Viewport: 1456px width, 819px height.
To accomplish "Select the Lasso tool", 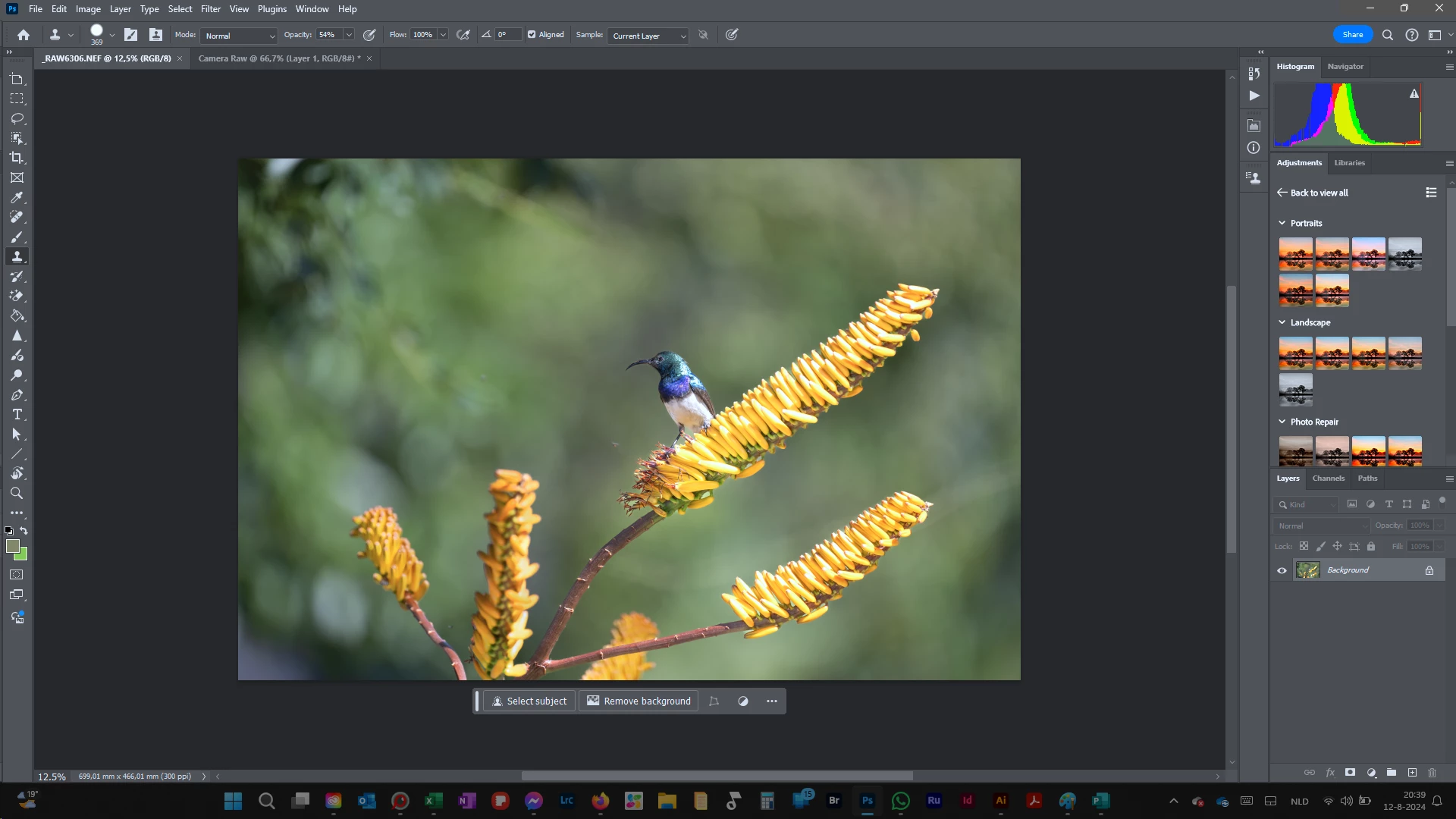I will tap(17, 118).
